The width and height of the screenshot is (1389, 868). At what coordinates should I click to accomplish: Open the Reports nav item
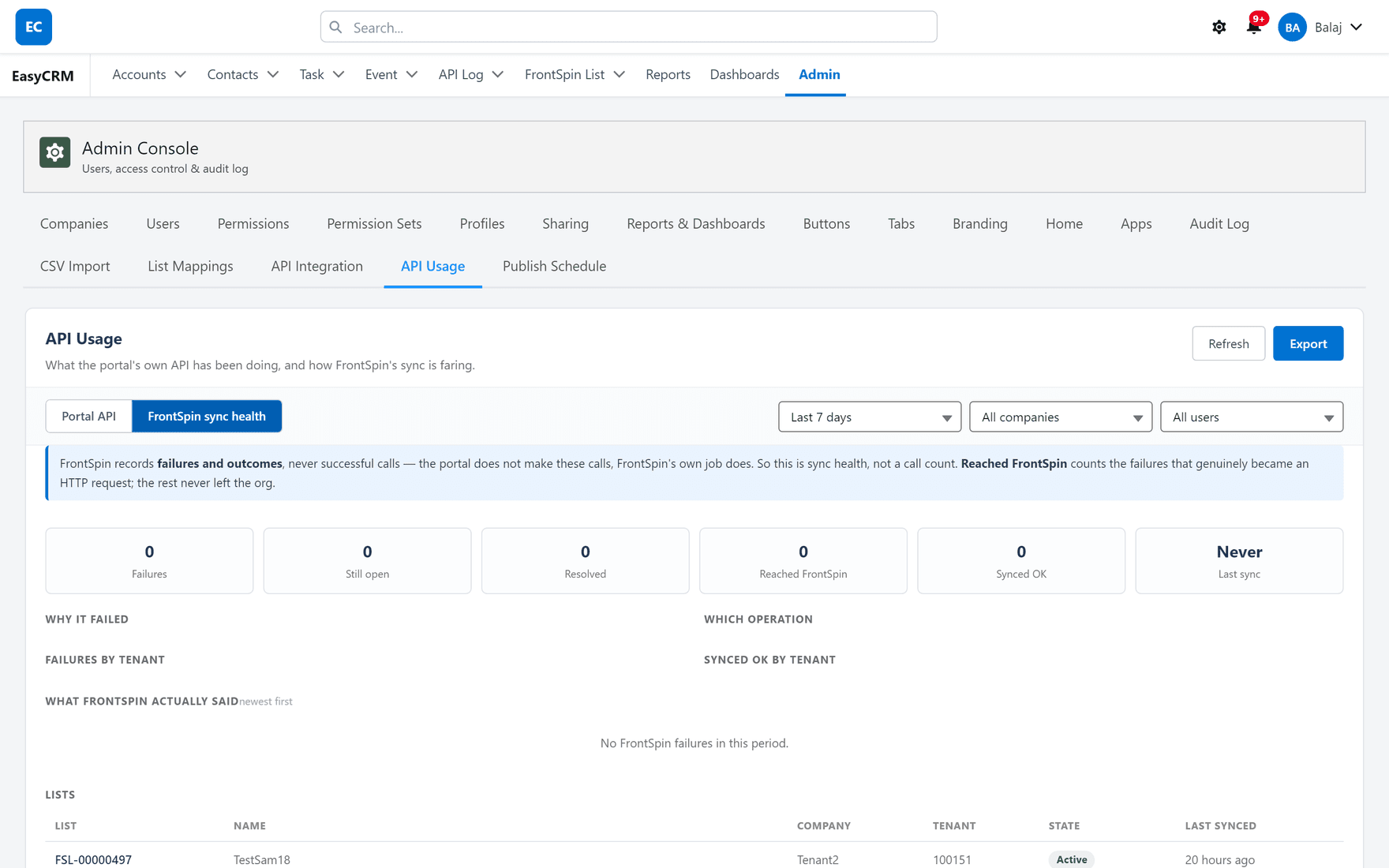pos(668,74)
